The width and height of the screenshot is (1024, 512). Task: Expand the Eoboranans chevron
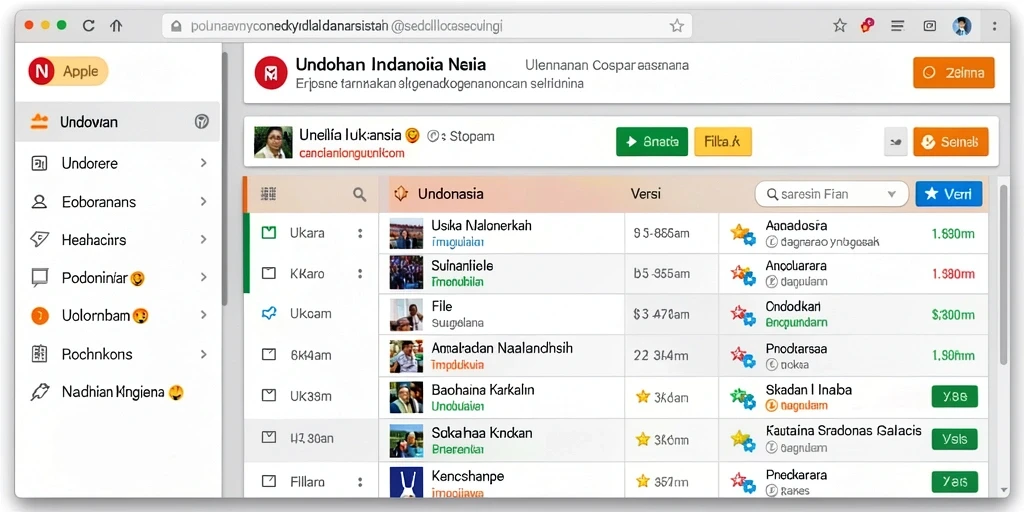(x=204, y=202)
